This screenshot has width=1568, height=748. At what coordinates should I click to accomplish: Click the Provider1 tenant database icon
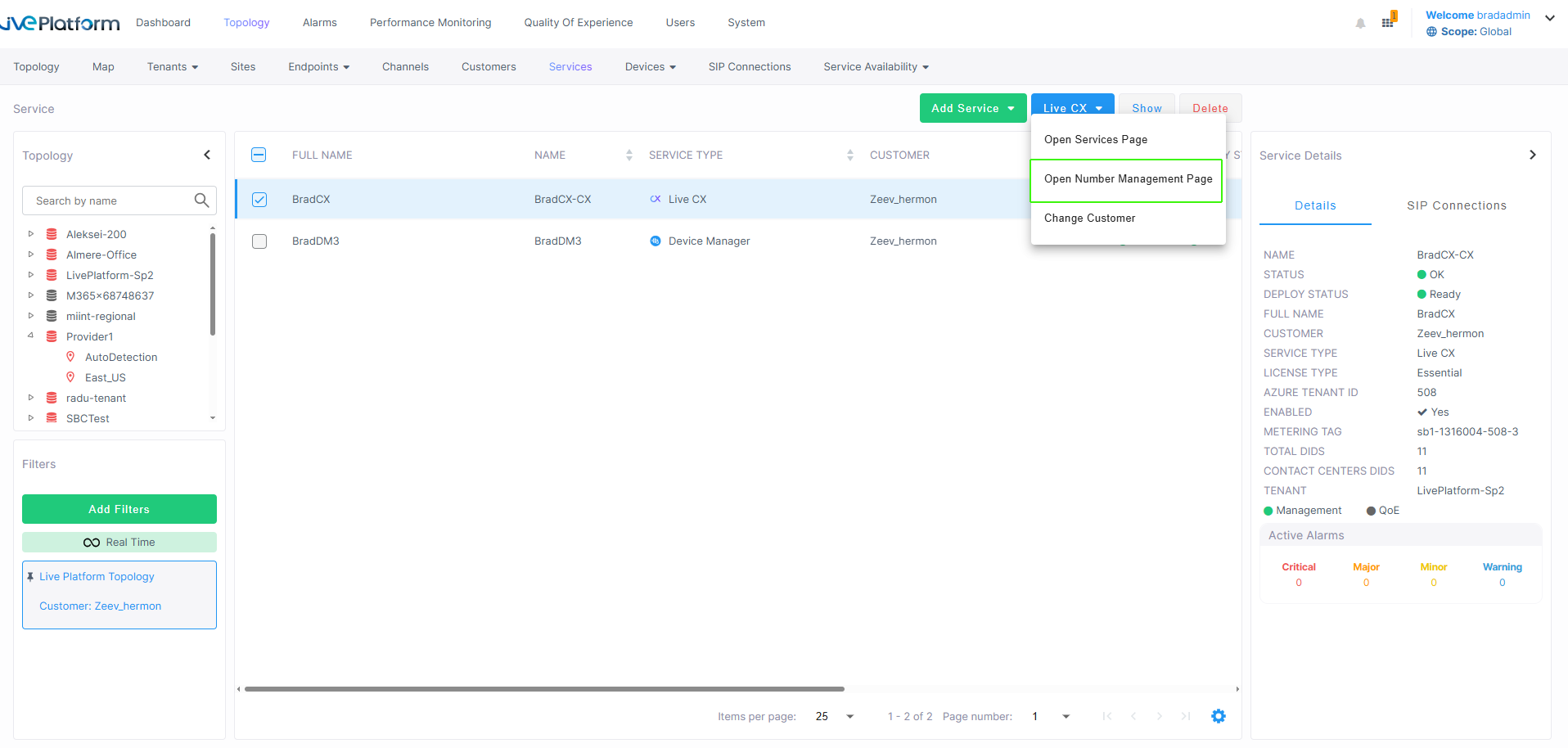coord(52,336)
